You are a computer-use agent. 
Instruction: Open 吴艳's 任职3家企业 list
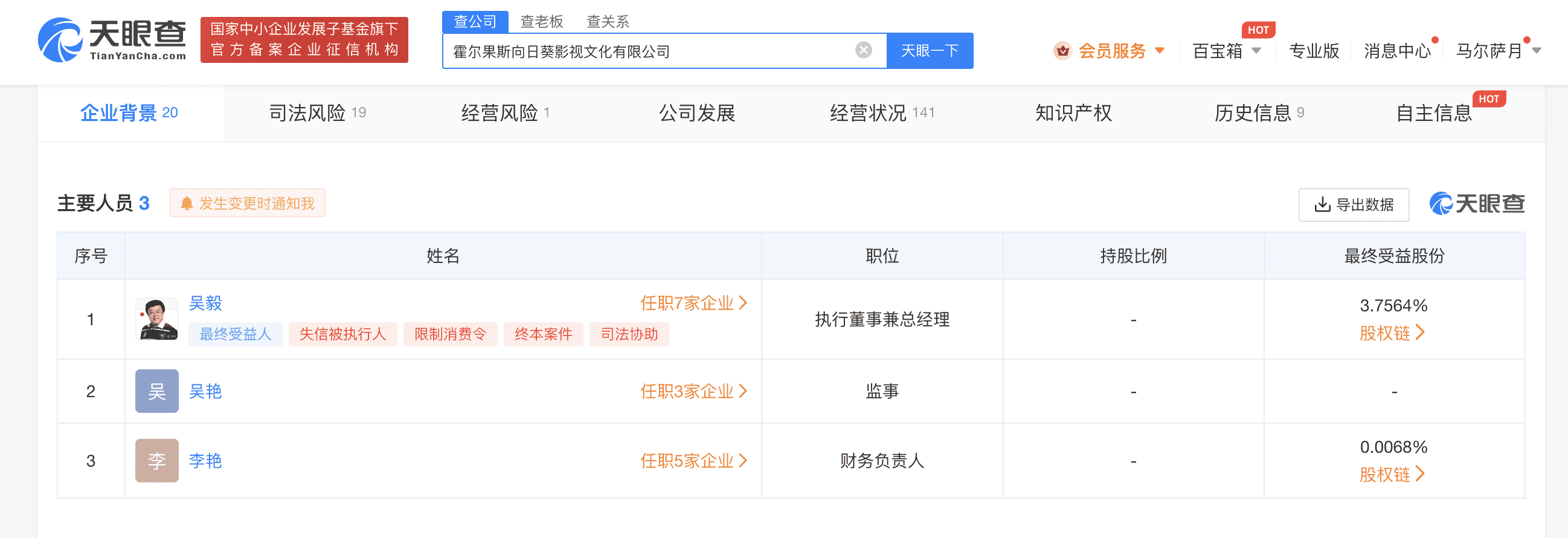[x=693, y=391]
